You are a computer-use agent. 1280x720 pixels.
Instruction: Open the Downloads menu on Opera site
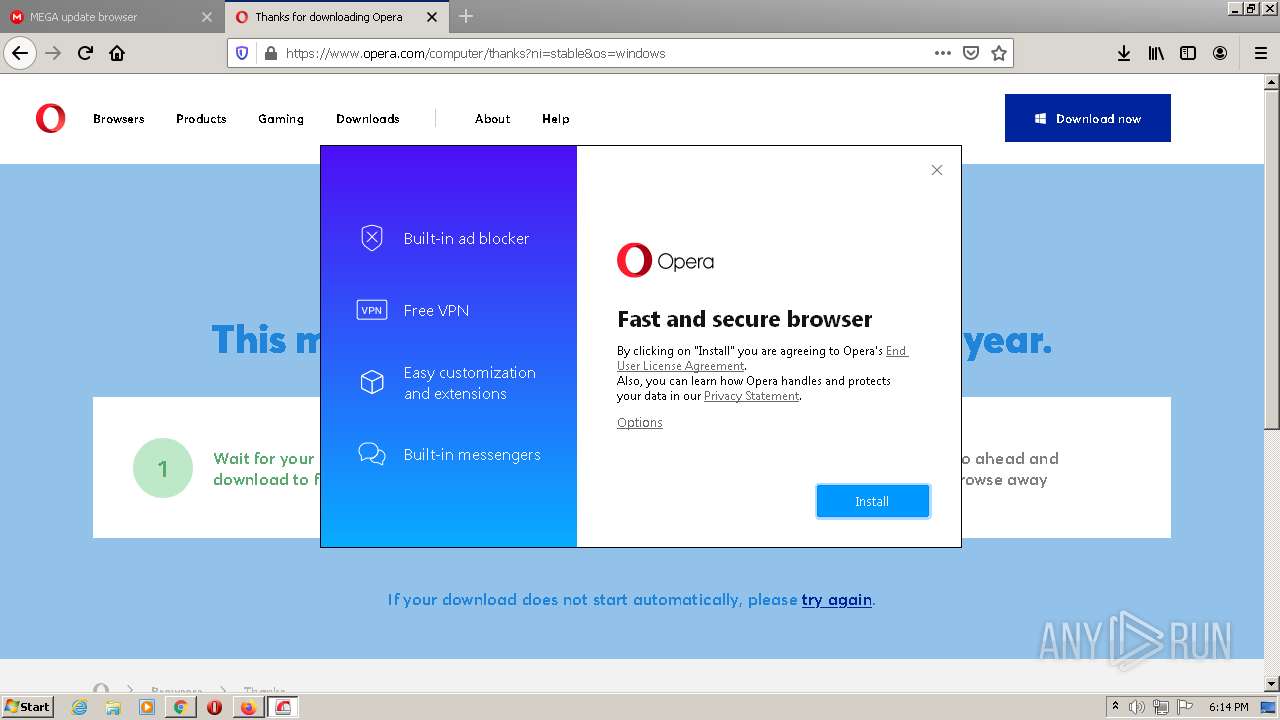368,118
